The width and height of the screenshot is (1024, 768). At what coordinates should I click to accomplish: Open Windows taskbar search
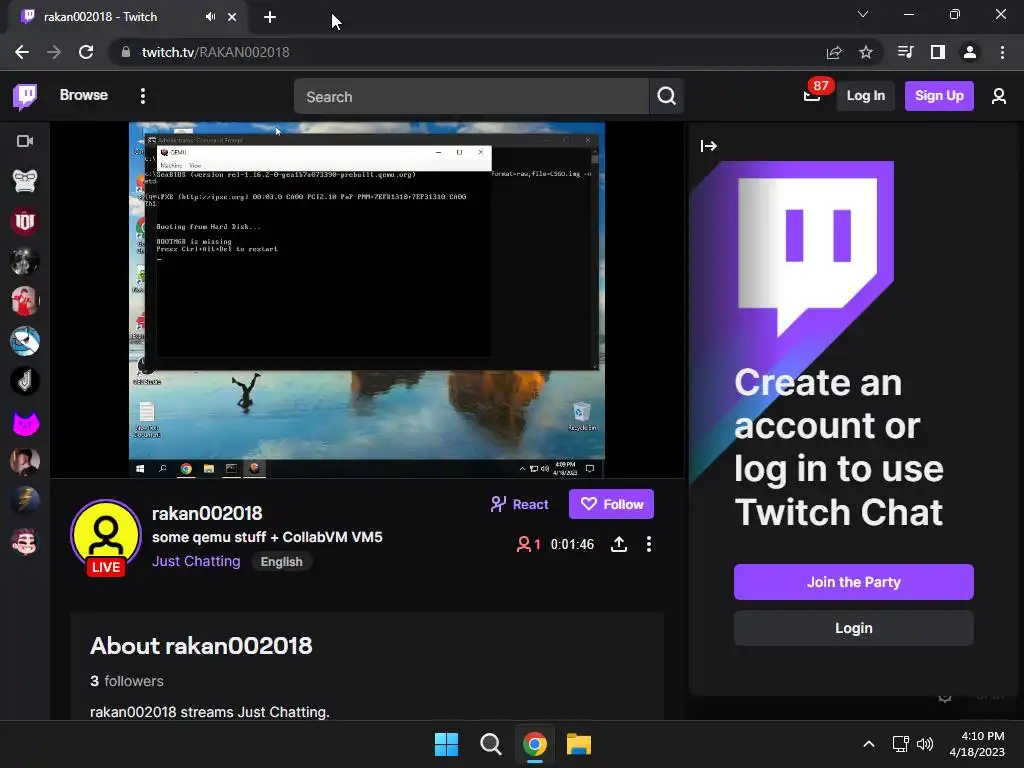click(490, 744)
